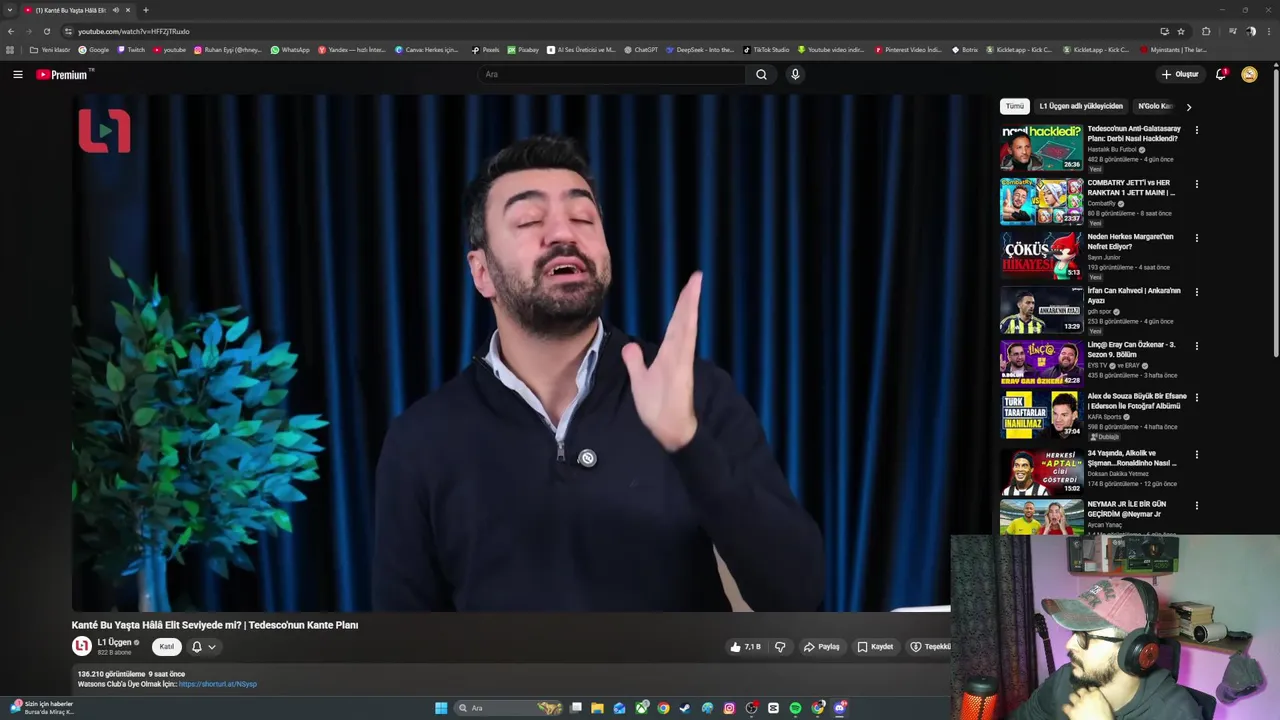Click browser back arrow
Viewport: 1280px width, 720px height.
click(11, 31)
